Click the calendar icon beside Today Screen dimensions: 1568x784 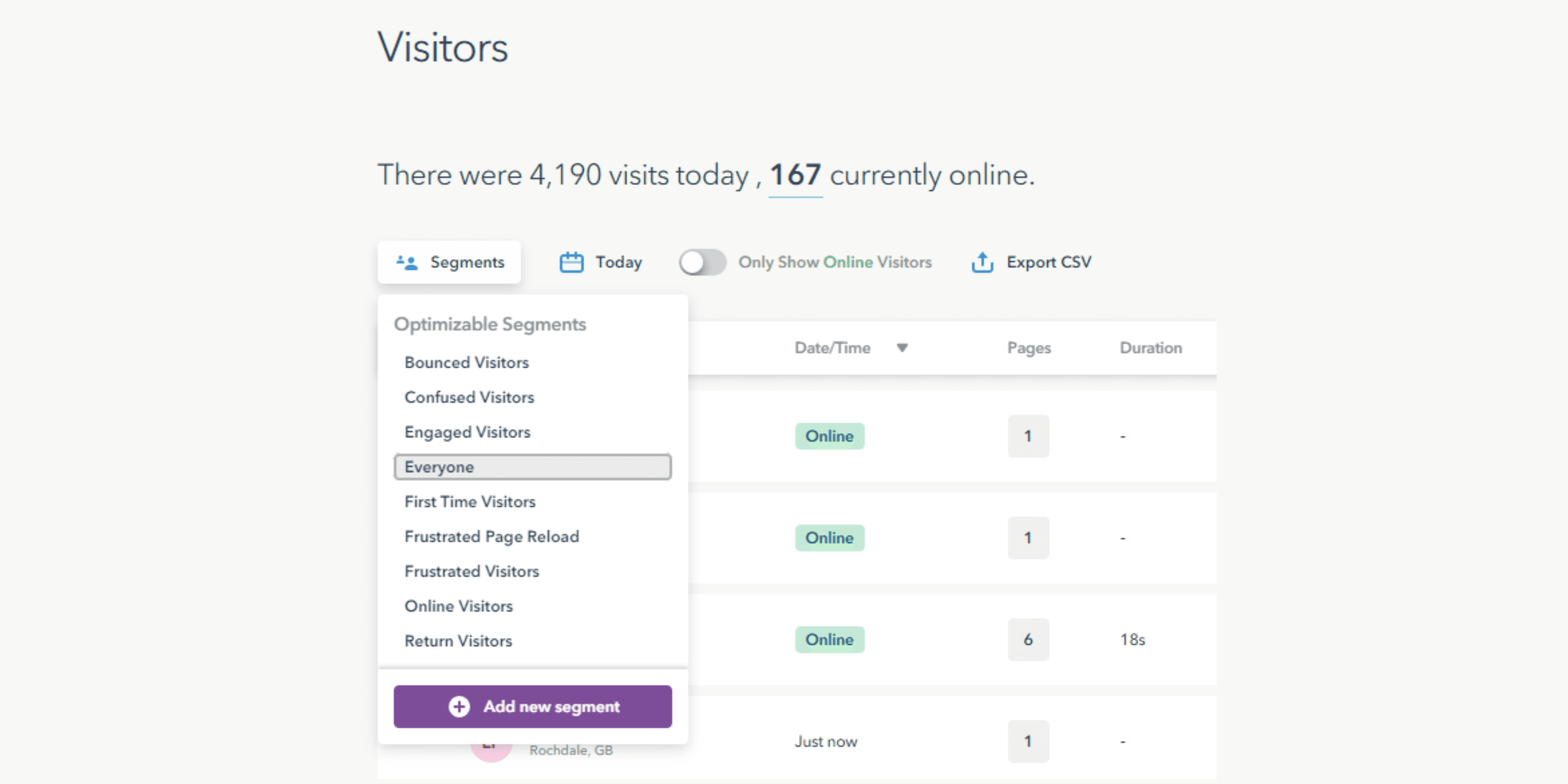tap(571, 262)
